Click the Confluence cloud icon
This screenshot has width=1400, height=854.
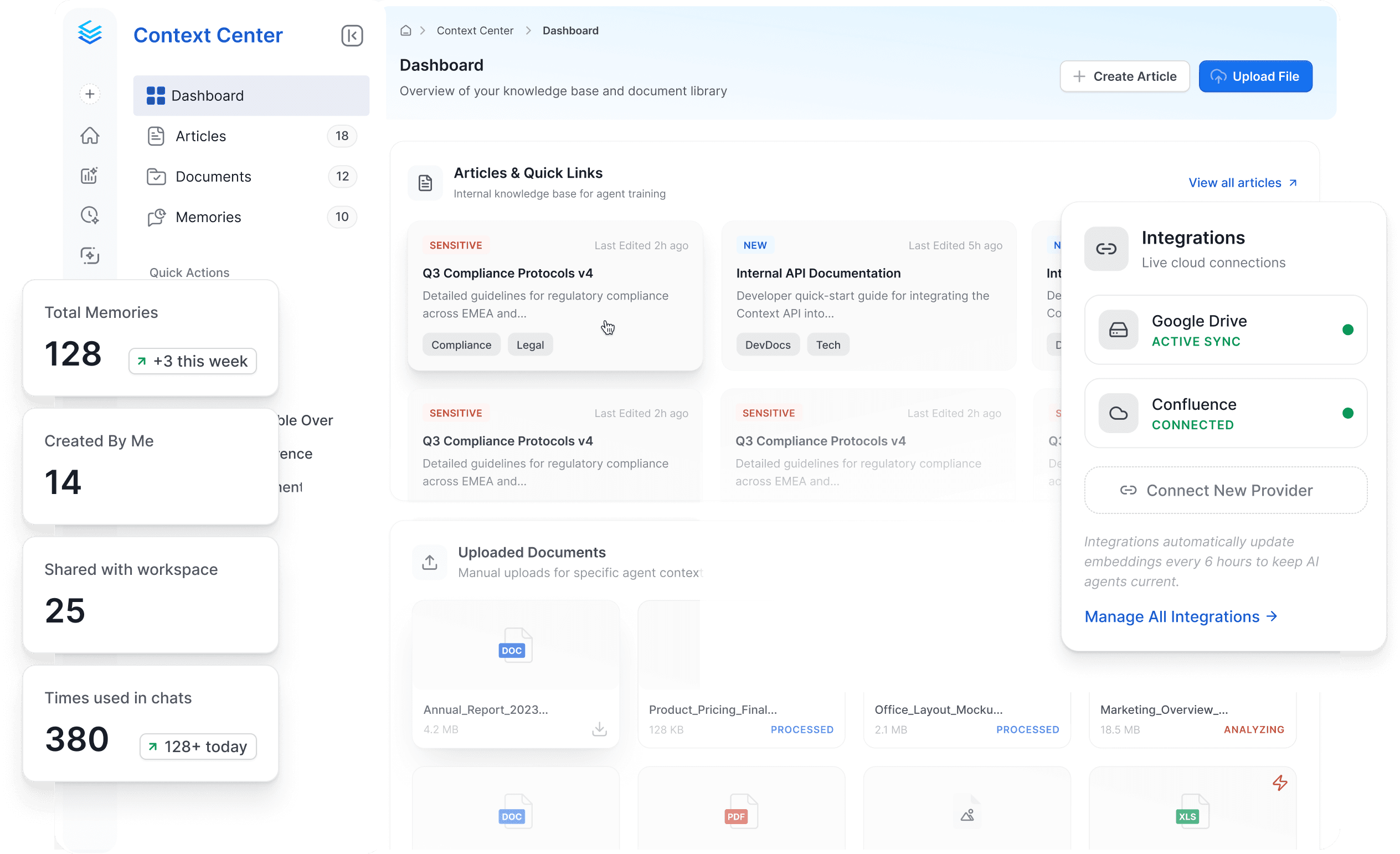[x=1118, y=413]
